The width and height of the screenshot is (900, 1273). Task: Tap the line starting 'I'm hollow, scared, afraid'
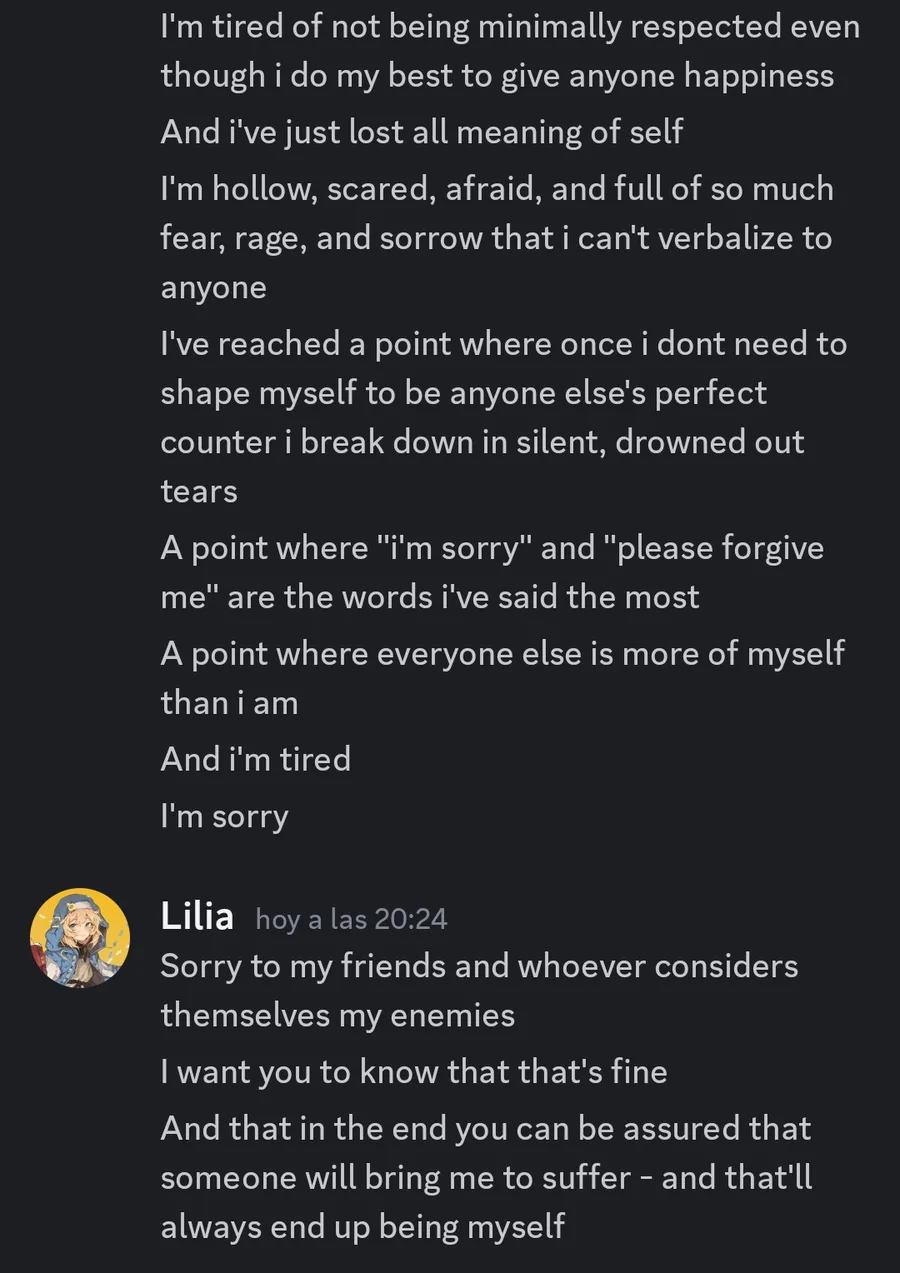497,188
